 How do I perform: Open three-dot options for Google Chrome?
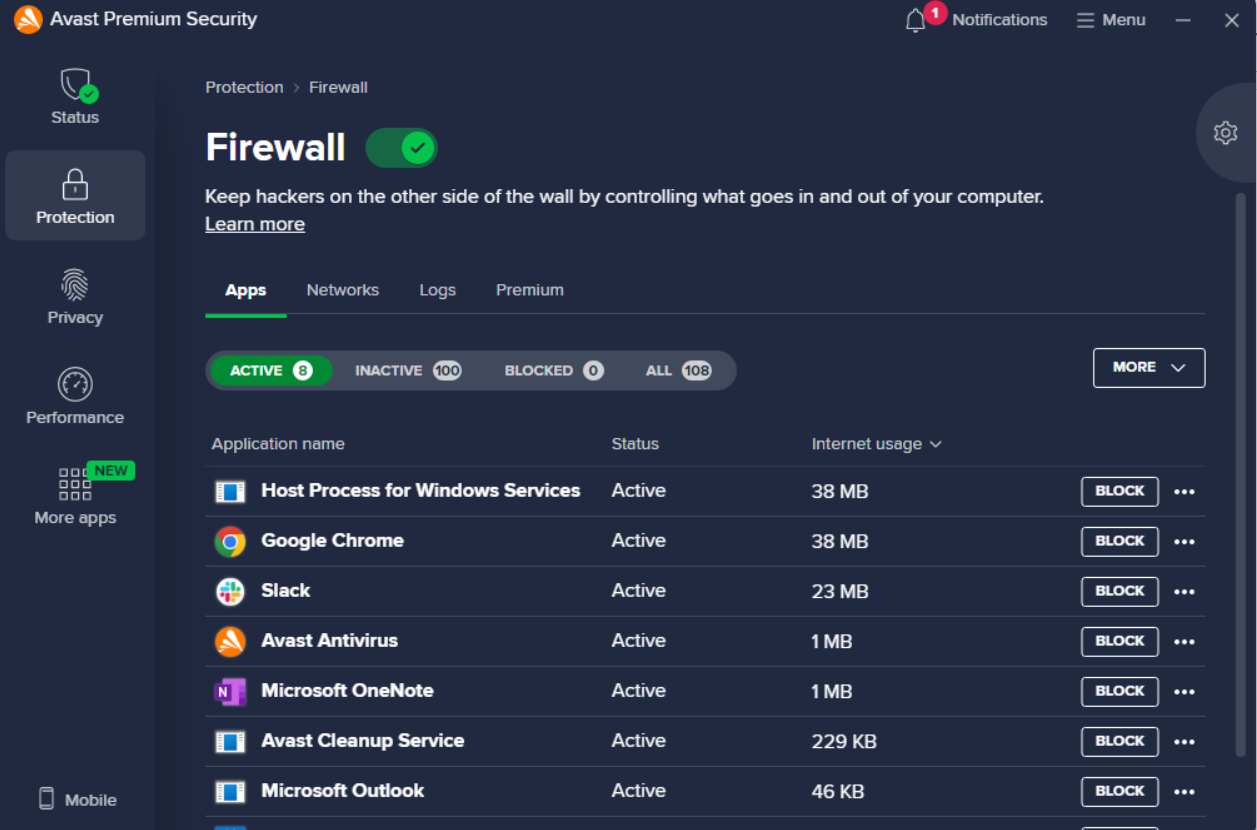pyautogui.click(x=1184, y=542)
